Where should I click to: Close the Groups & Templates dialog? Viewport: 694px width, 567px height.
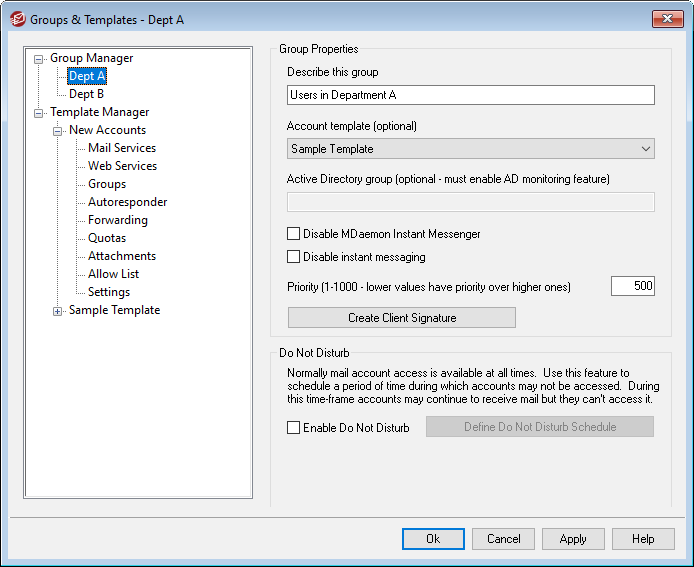(666, 19)
